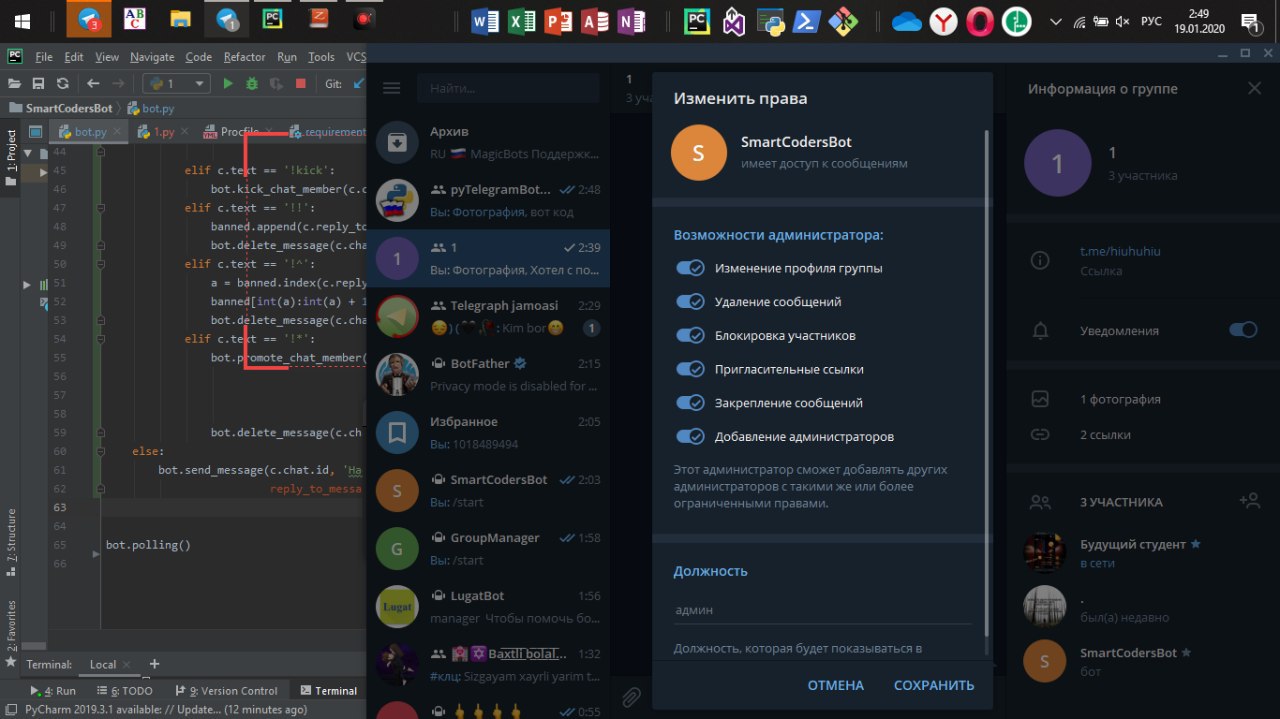The width and height of the screenshot is (1280, 719).
Task: Open Visual Studio from the taskbar
Action: click(x=734, y=20)
